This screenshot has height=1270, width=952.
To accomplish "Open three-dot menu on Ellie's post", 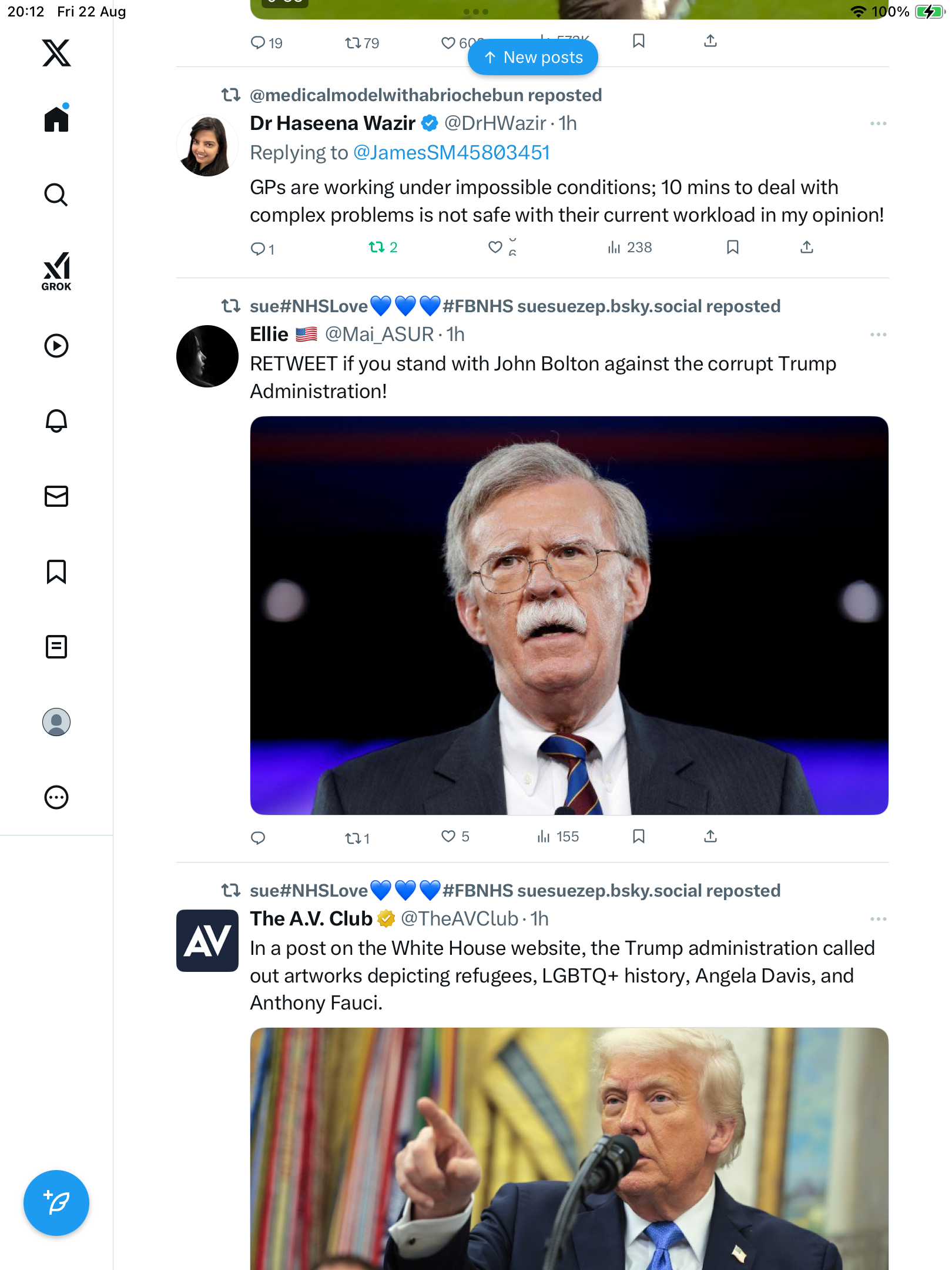I will point(878,335).
